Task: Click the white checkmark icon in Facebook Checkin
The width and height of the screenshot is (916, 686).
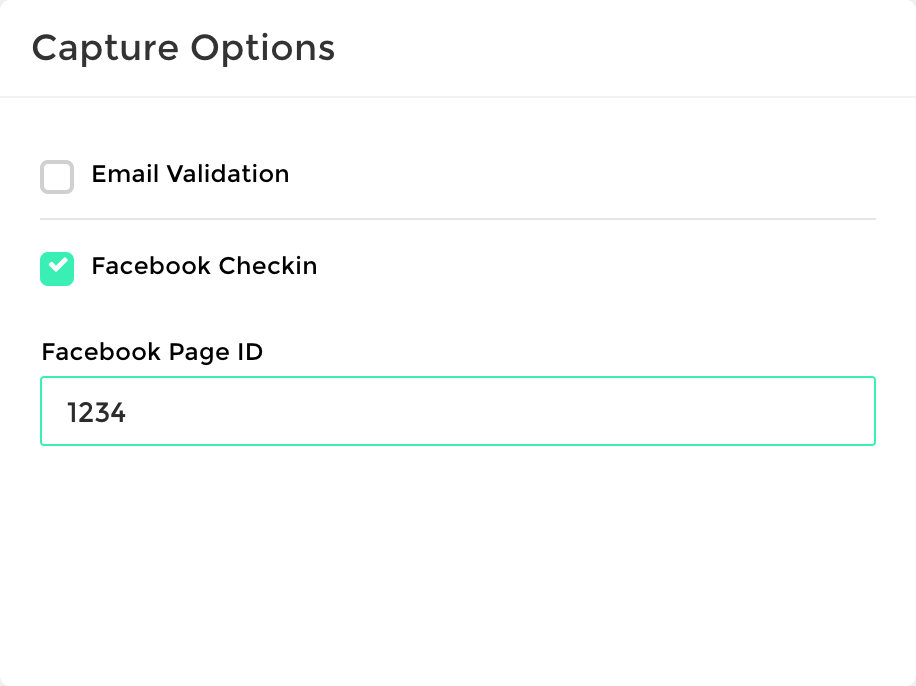Action: (58, 266)
